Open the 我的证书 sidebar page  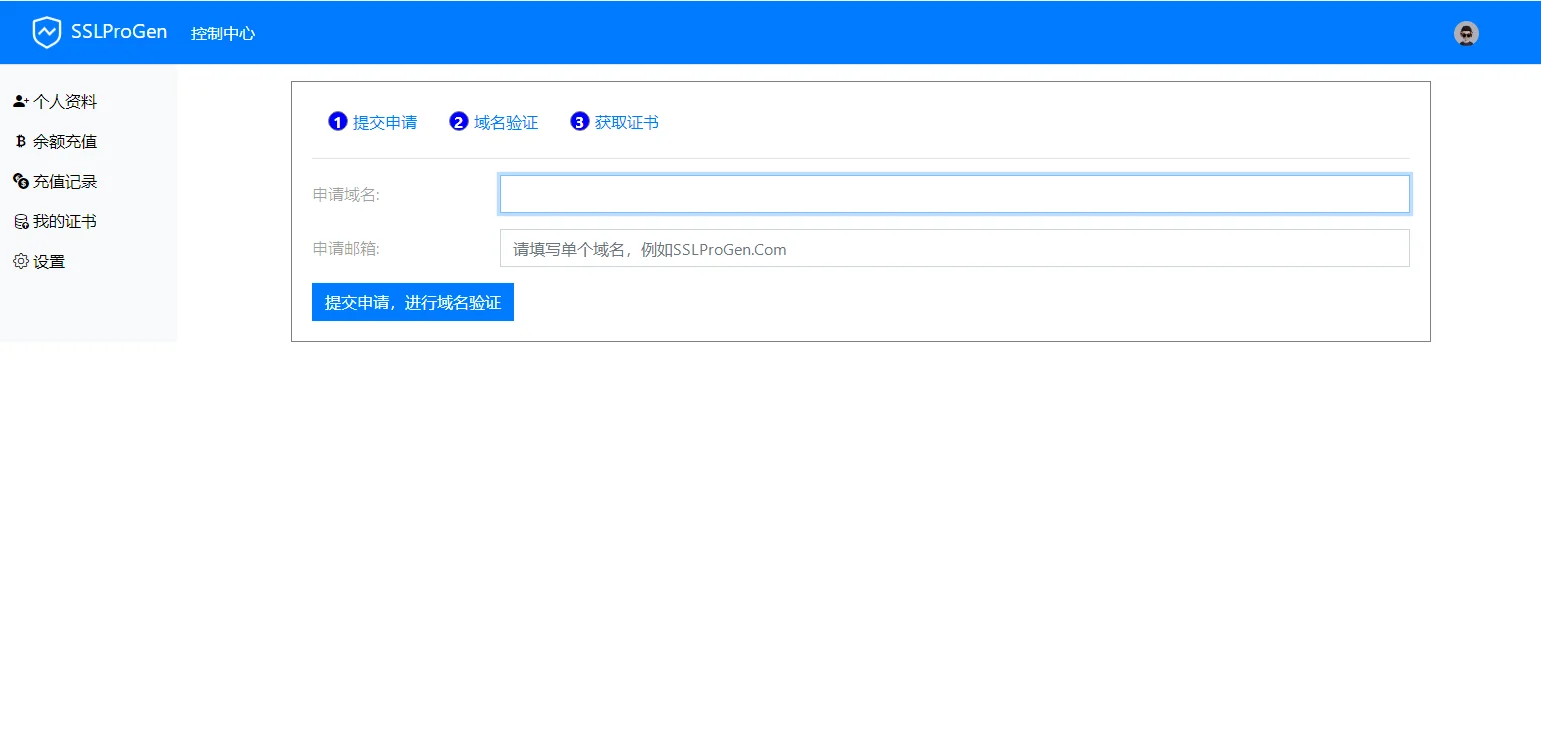[x=62, y=221]
